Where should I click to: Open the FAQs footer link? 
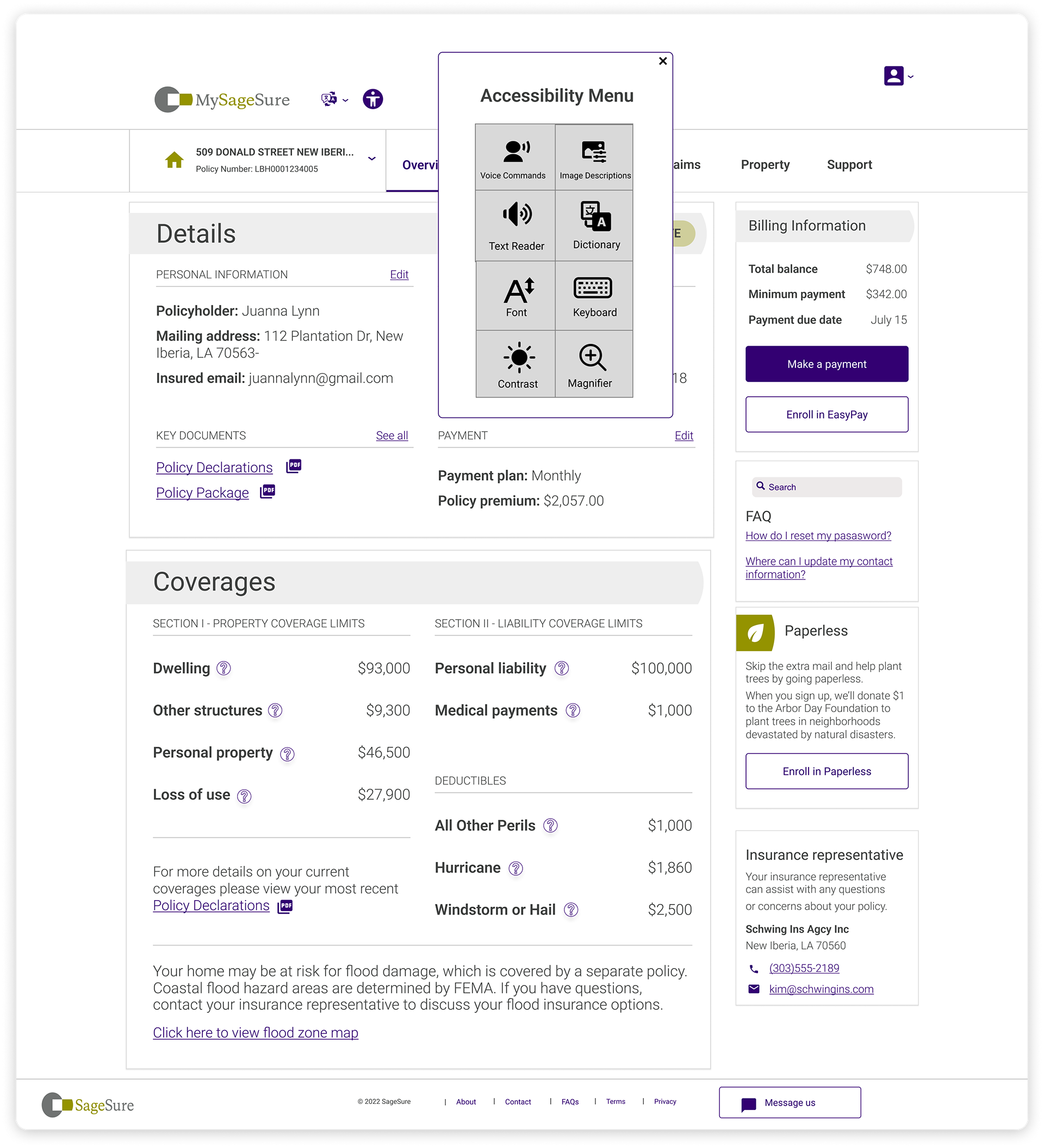click(570, 1102)
